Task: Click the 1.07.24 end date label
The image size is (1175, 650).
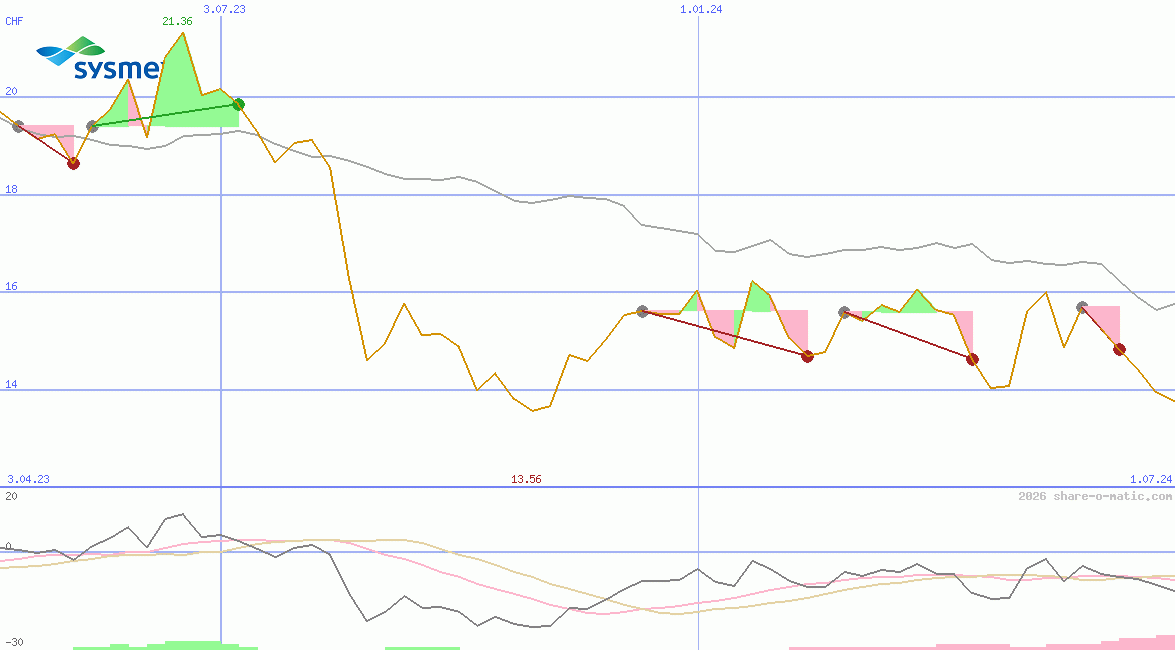Action: click(1149, 479)
